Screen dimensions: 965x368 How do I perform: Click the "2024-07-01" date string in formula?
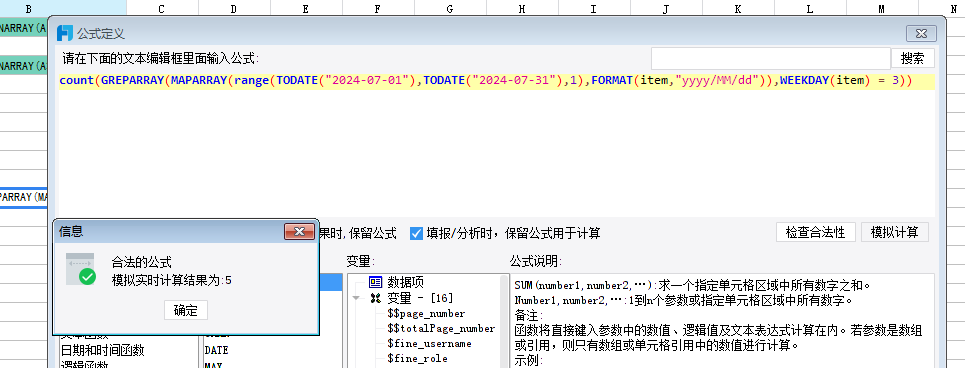[367, 81]
